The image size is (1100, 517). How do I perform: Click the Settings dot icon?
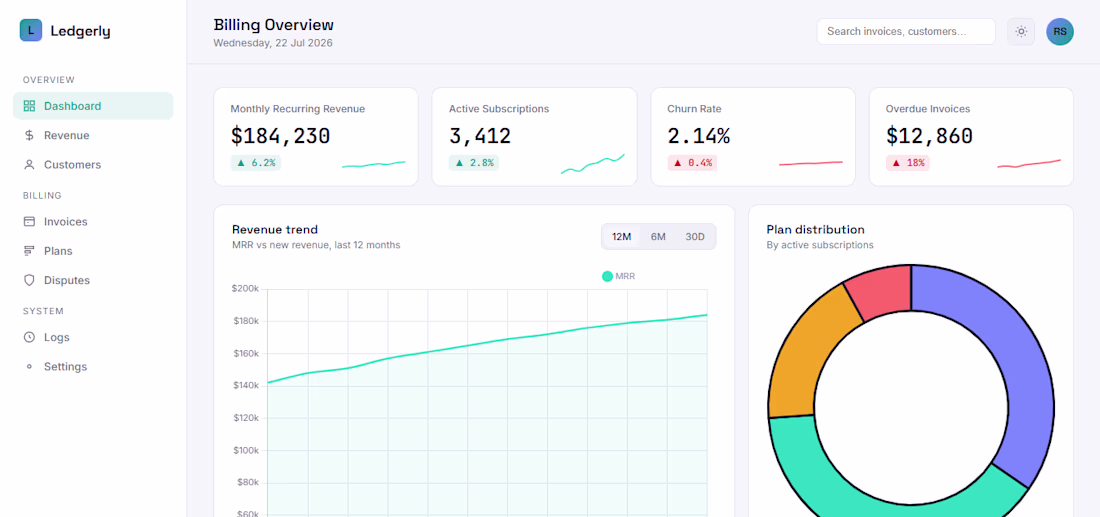(29, 366)
